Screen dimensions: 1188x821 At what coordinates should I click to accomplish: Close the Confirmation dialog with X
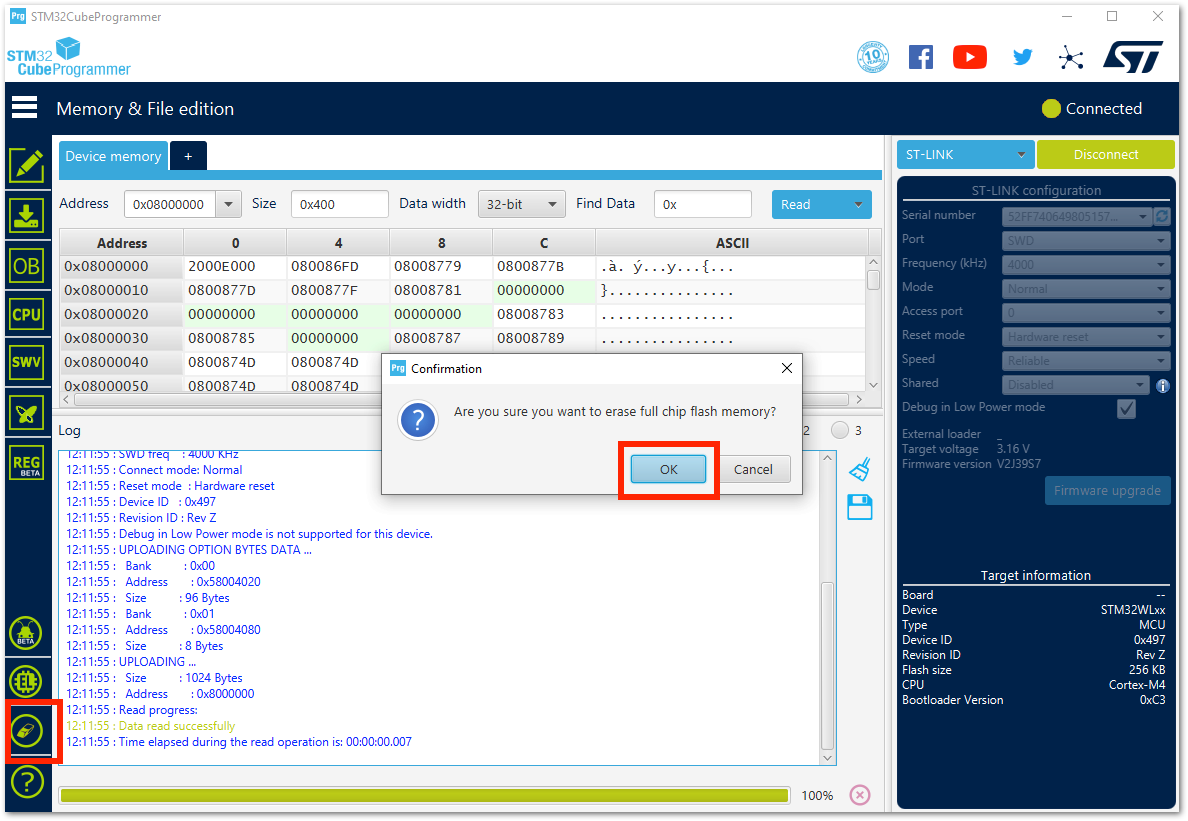[786, 368]
